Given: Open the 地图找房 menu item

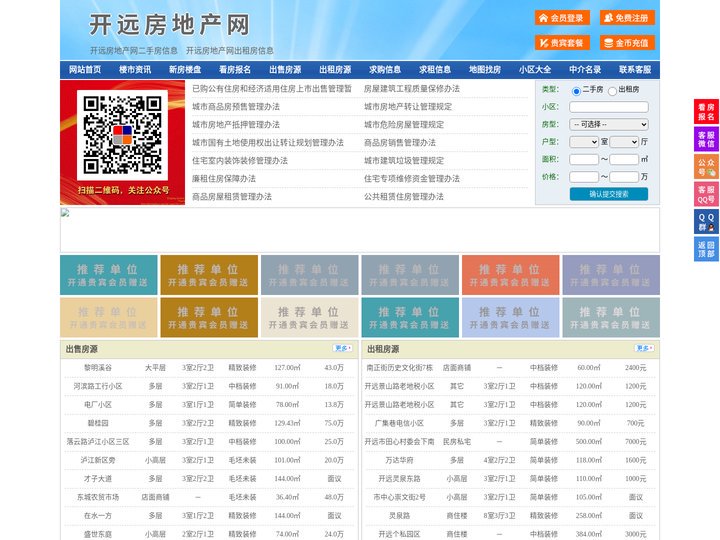Looking at the screenshot, I should point(485,70).
